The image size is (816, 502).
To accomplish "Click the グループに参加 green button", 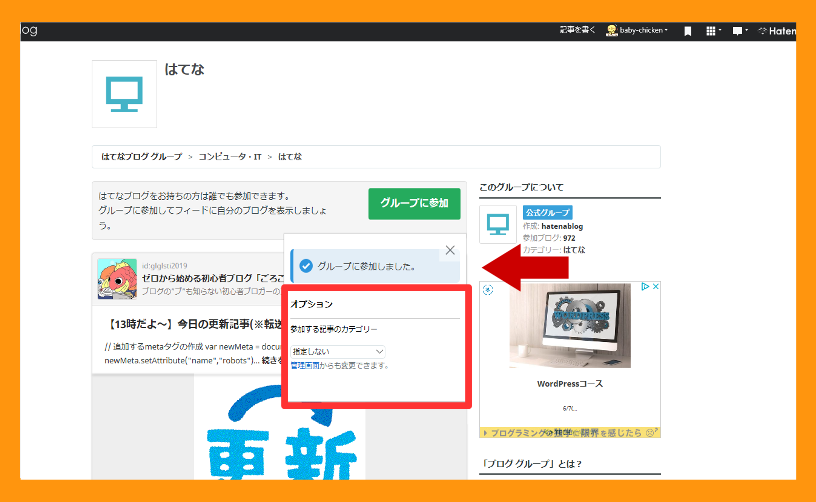I will [x=414, y=203].
